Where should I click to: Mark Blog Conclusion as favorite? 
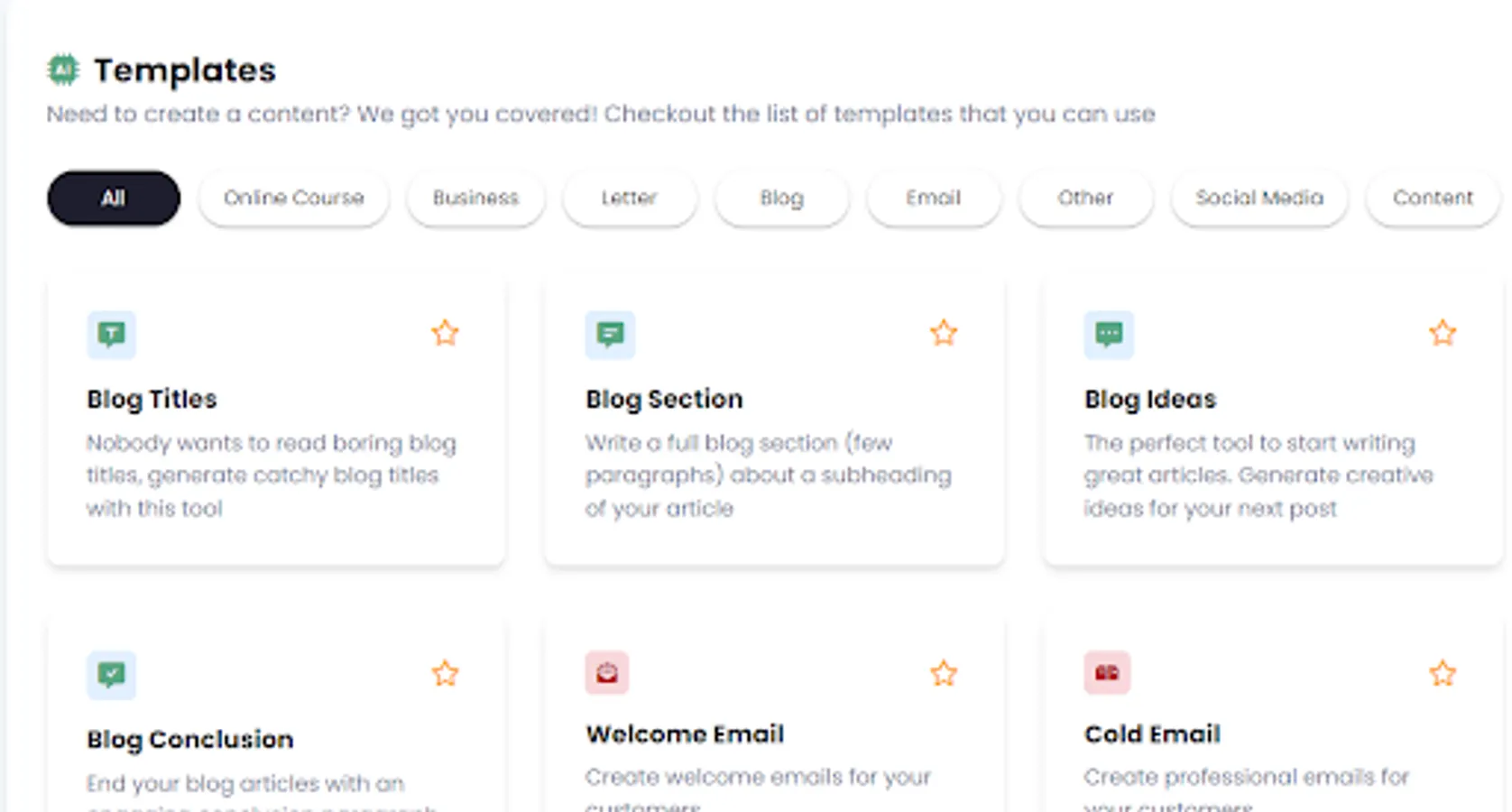pyautogui.click(x=445, y=673)
